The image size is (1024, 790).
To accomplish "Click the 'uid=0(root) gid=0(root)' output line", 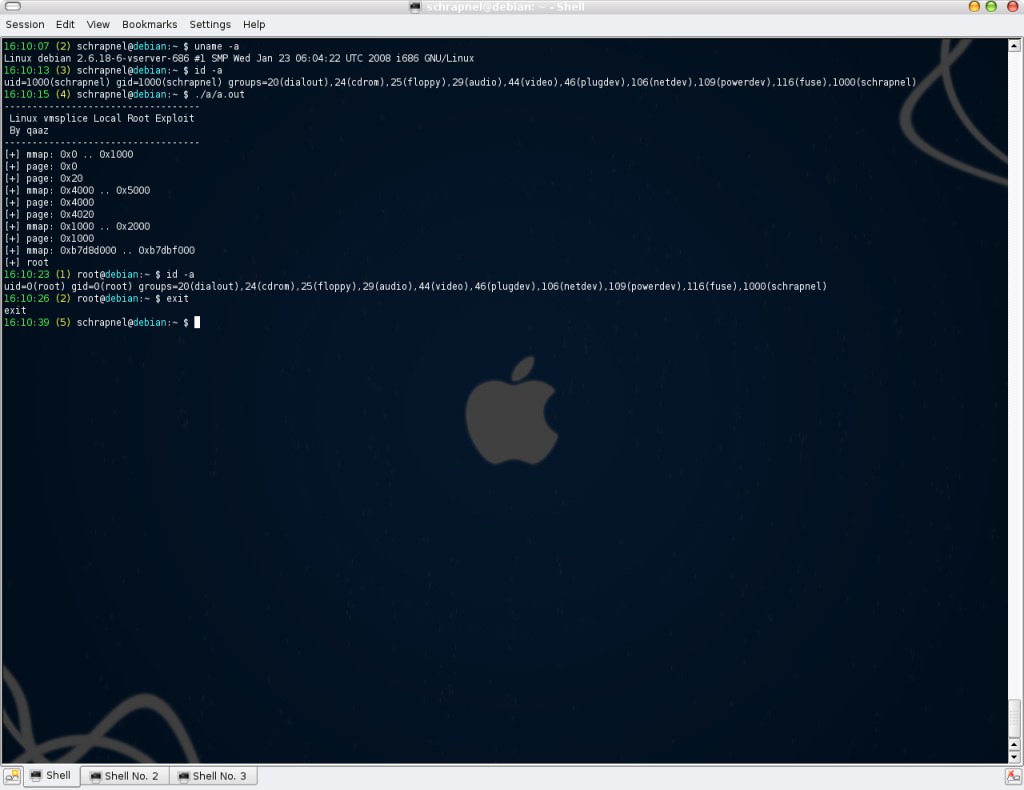I will coord(415,286).
